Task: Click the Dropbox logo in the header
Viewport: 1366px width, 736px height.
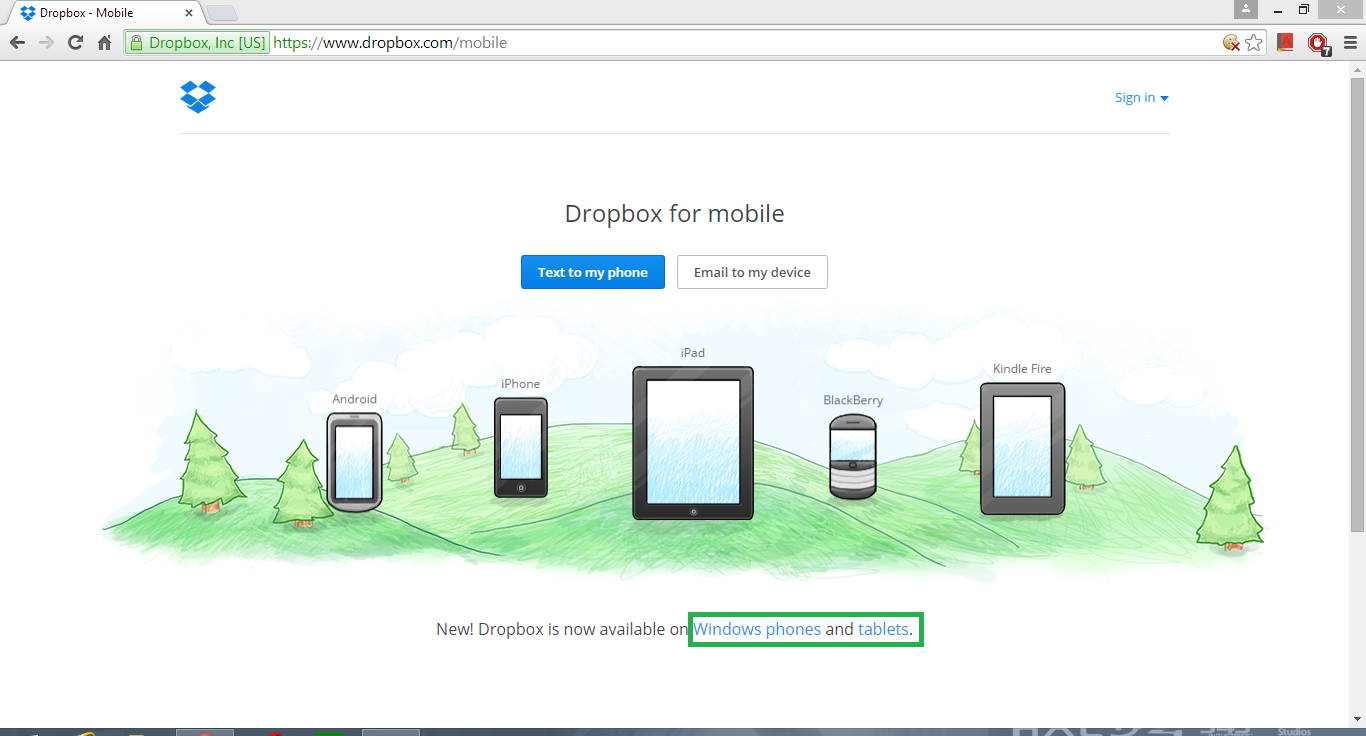Action: coord(198,97)
